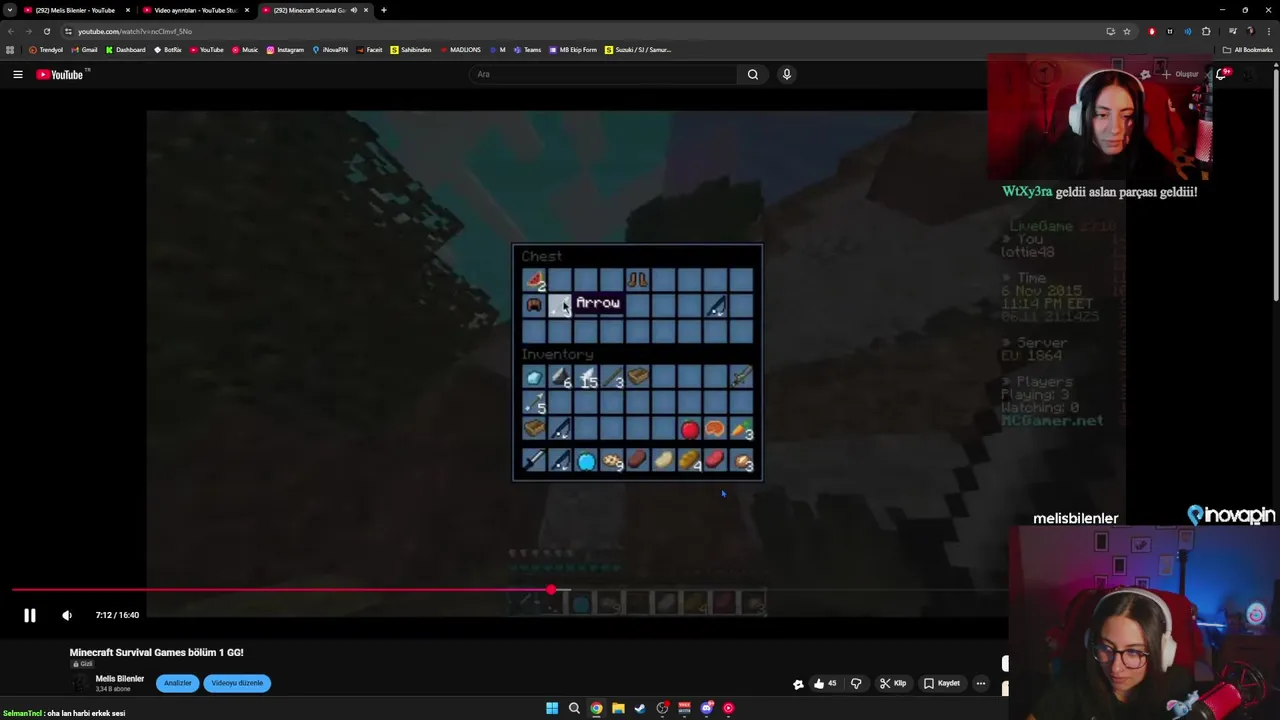Pause the YouTube video
The width and height of the screenshot is (1280, 720).
click(x=30, y=615)
